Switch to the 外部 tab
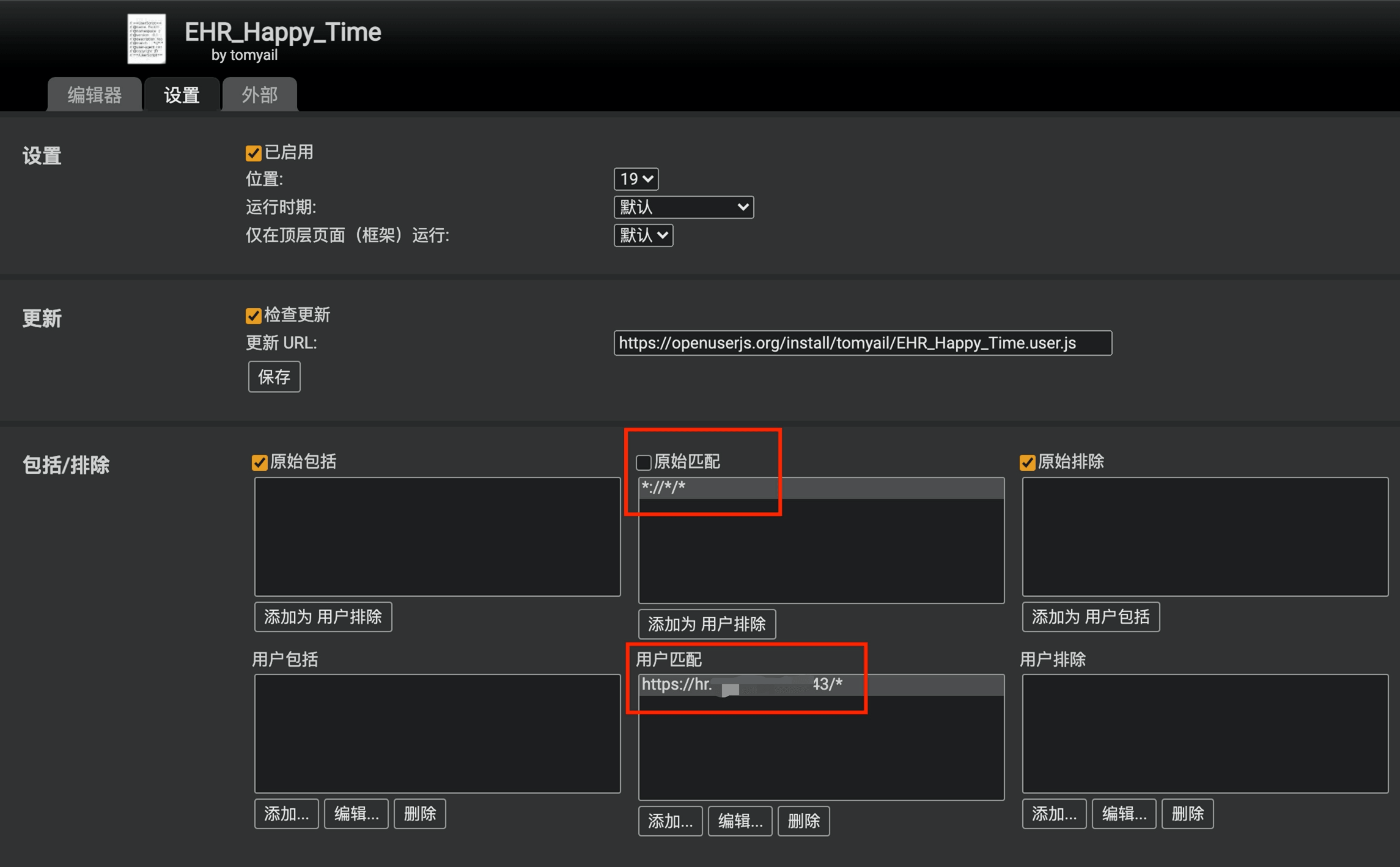 click(x=260, y=95)
